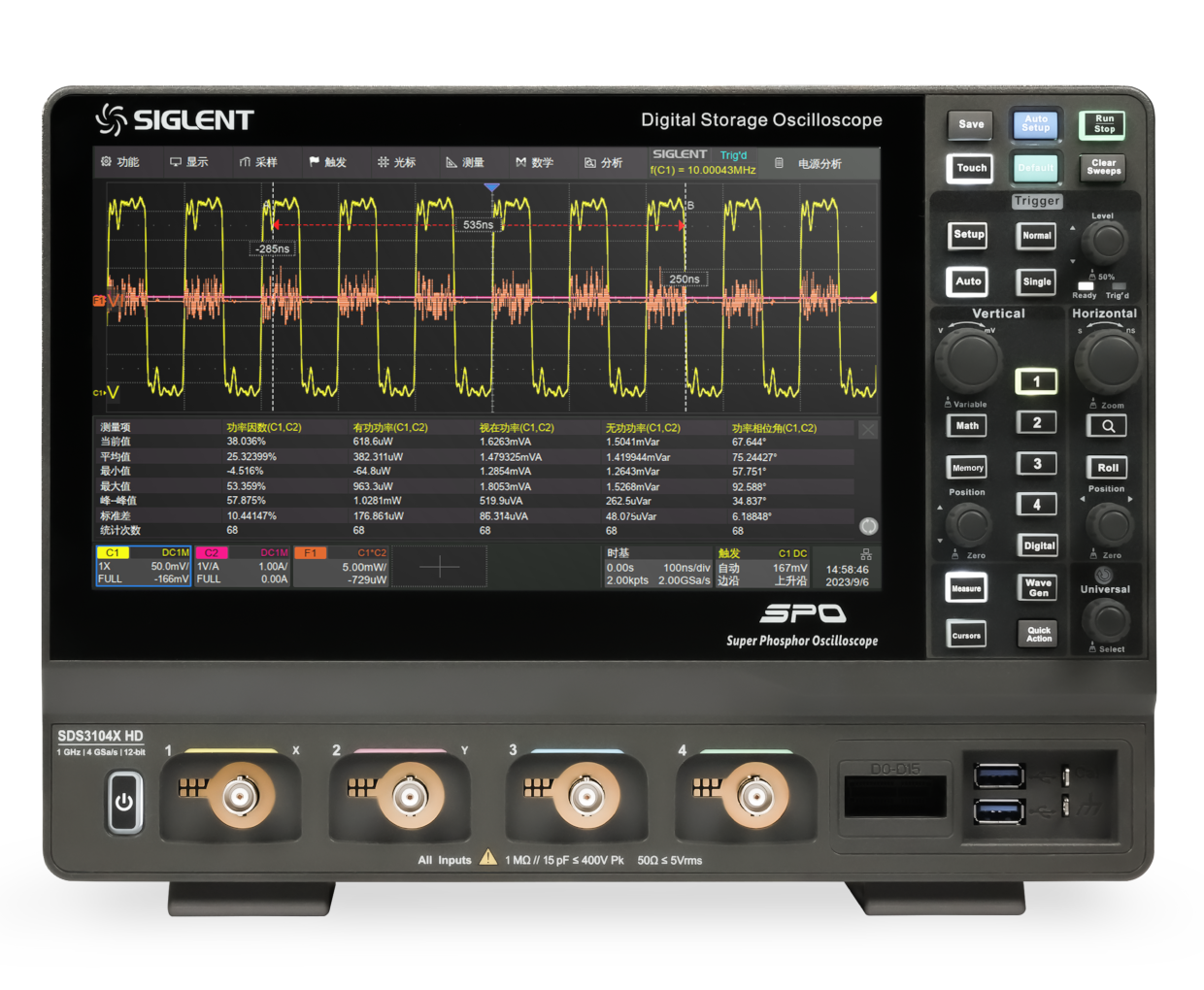Open the 采样 (Acquire) menu
The height and width of the screenshot is (990, 1204).
258,162
